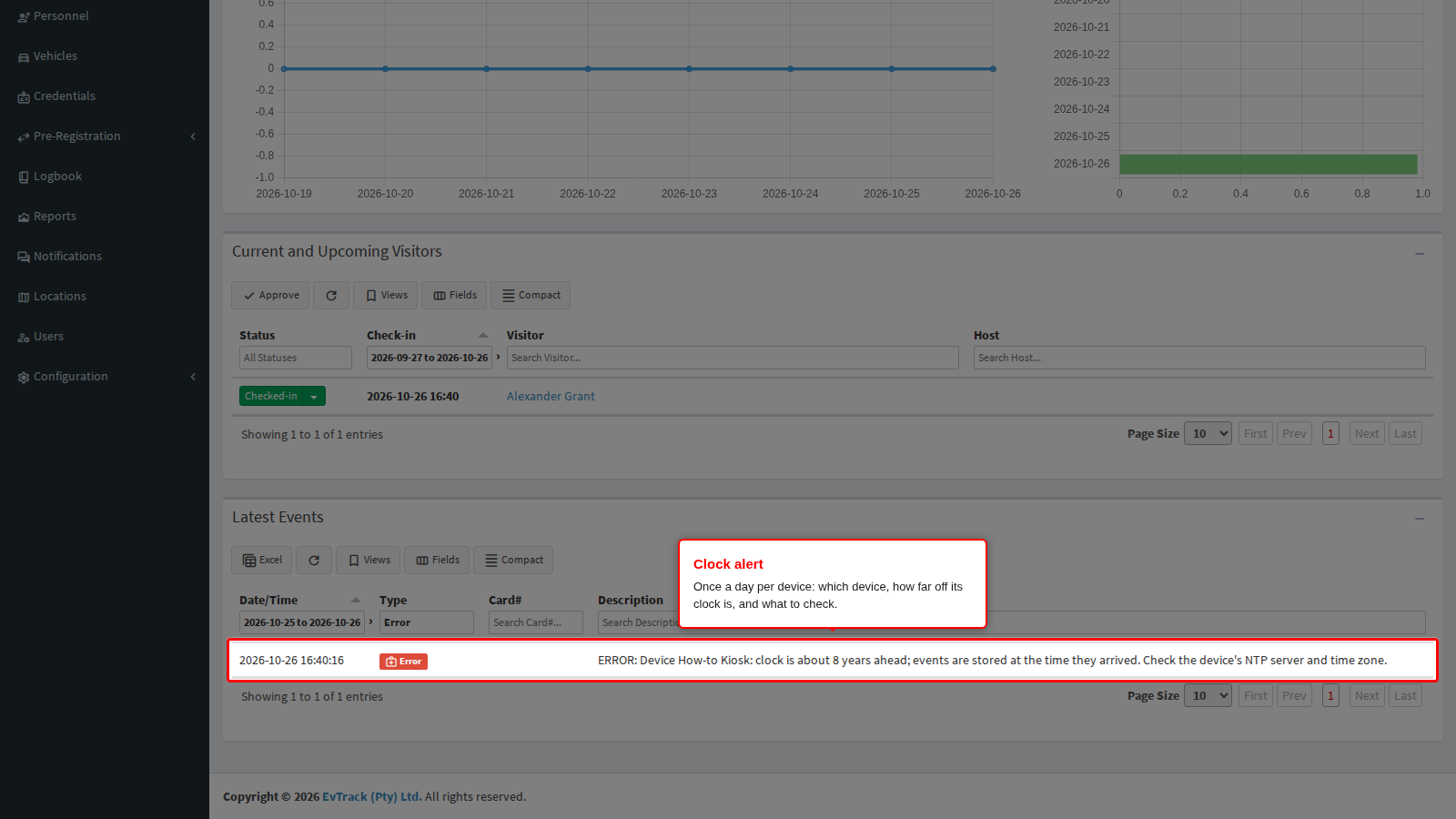Collapse the Latest Events panel
1456x819 pixels.
[x=1420, y=518]
